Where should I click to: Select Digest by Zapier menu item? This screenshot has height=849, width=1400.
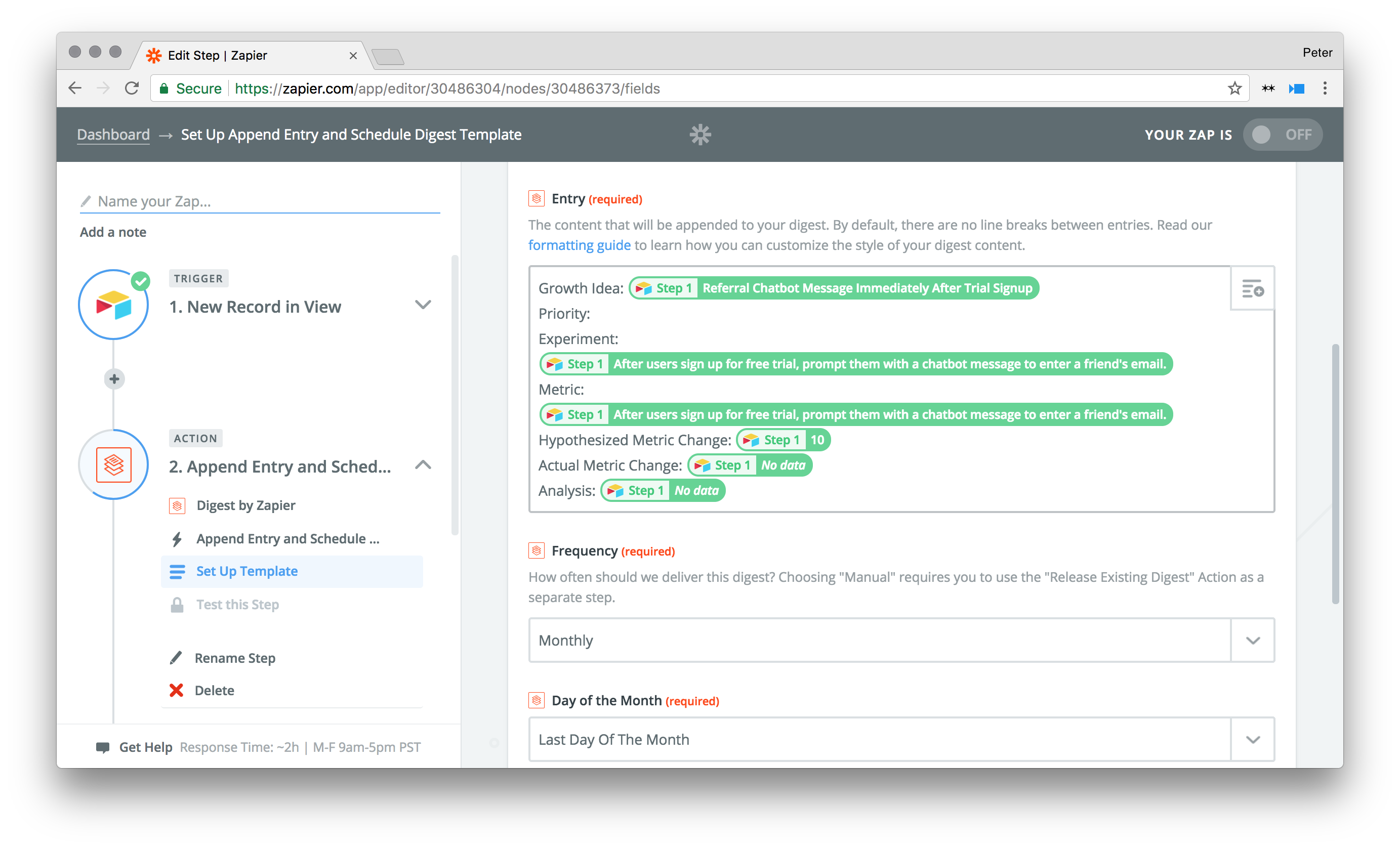pos(245,505)
